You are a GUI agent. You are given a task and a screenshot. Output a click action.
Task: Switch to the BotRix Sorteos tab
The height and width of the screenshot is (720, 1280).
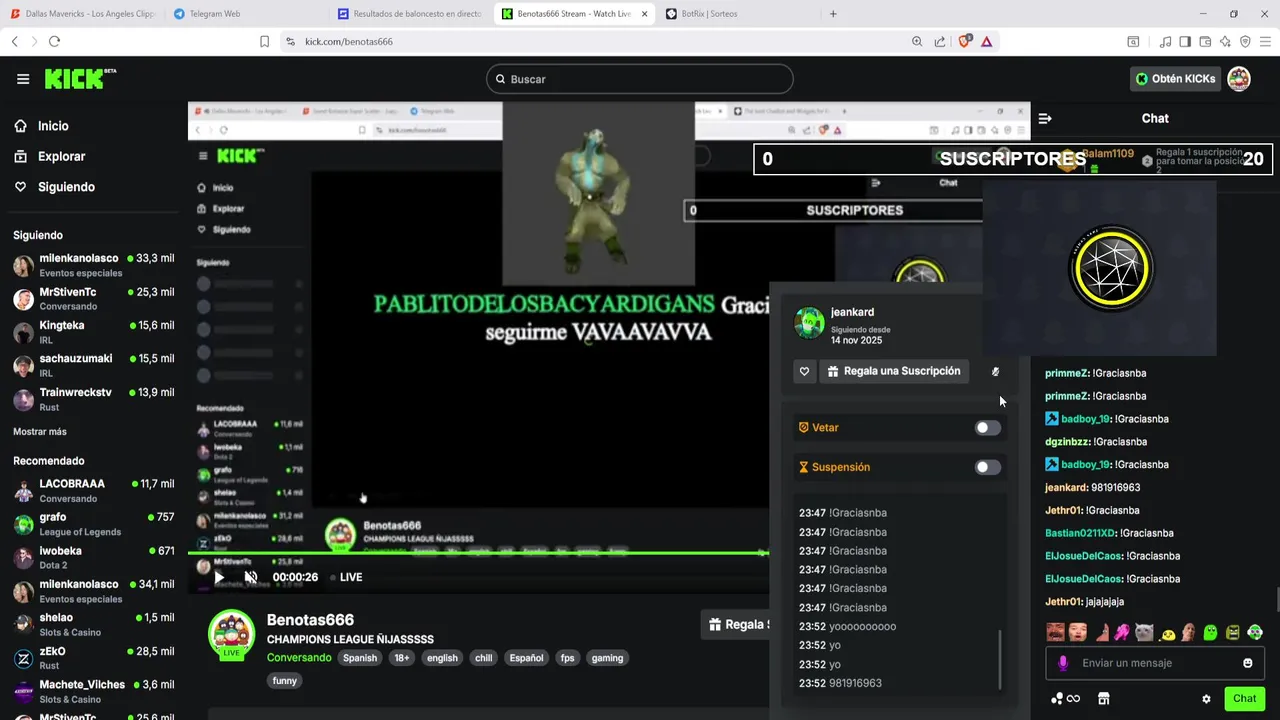pos(738,14)
